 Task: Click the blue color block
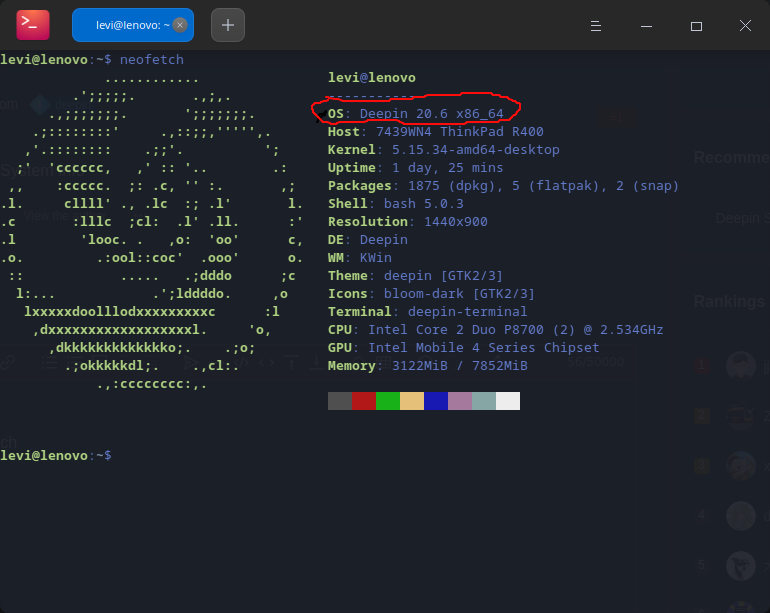[436, 401]
